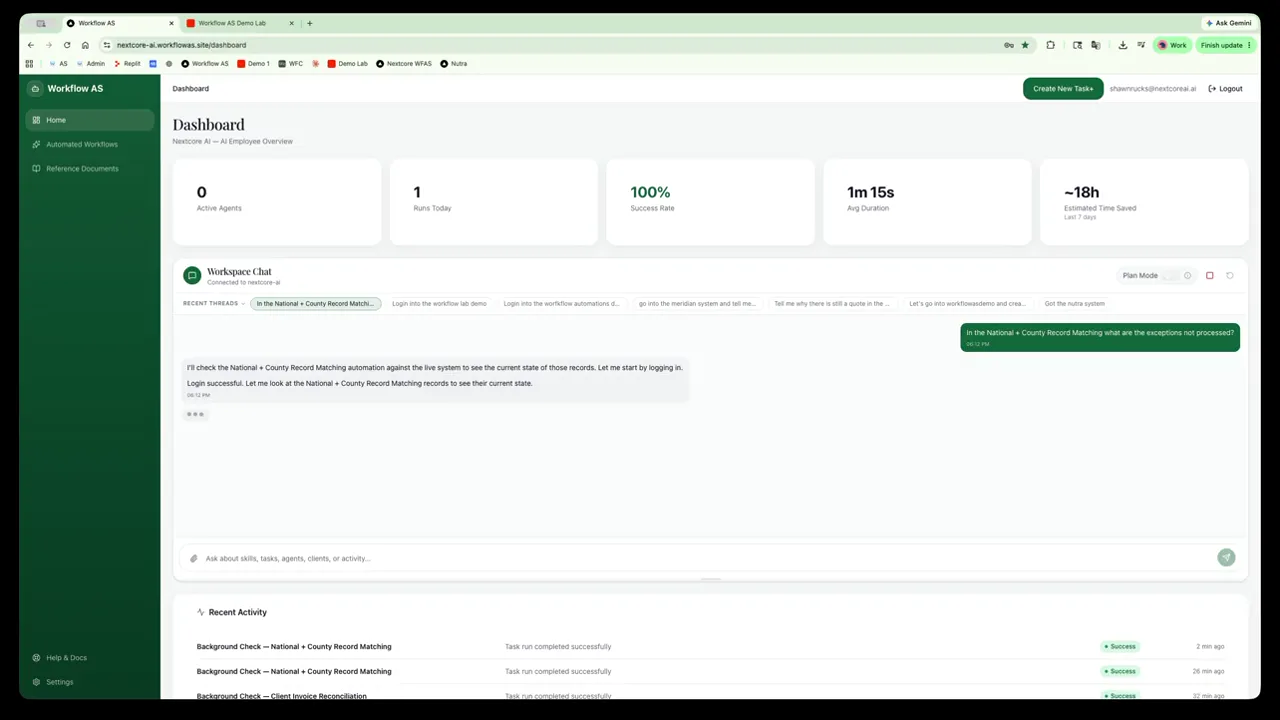Click the Plan Mode info icon
Image resolution: width=1280 pixels, height=720 pixels.
point(1188,276)
